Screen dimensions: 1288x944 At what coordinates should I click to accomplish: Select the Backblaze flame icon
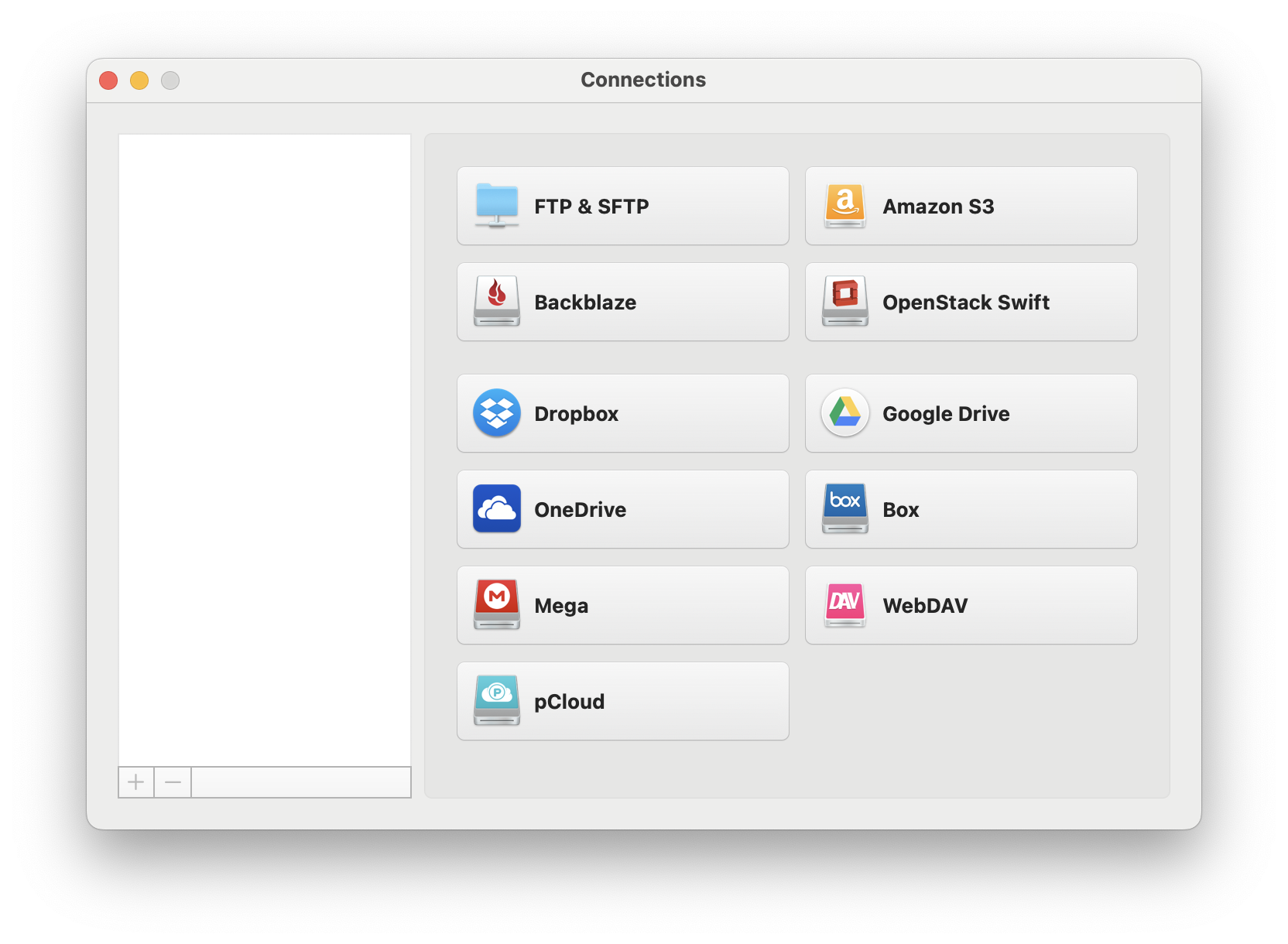496,302
